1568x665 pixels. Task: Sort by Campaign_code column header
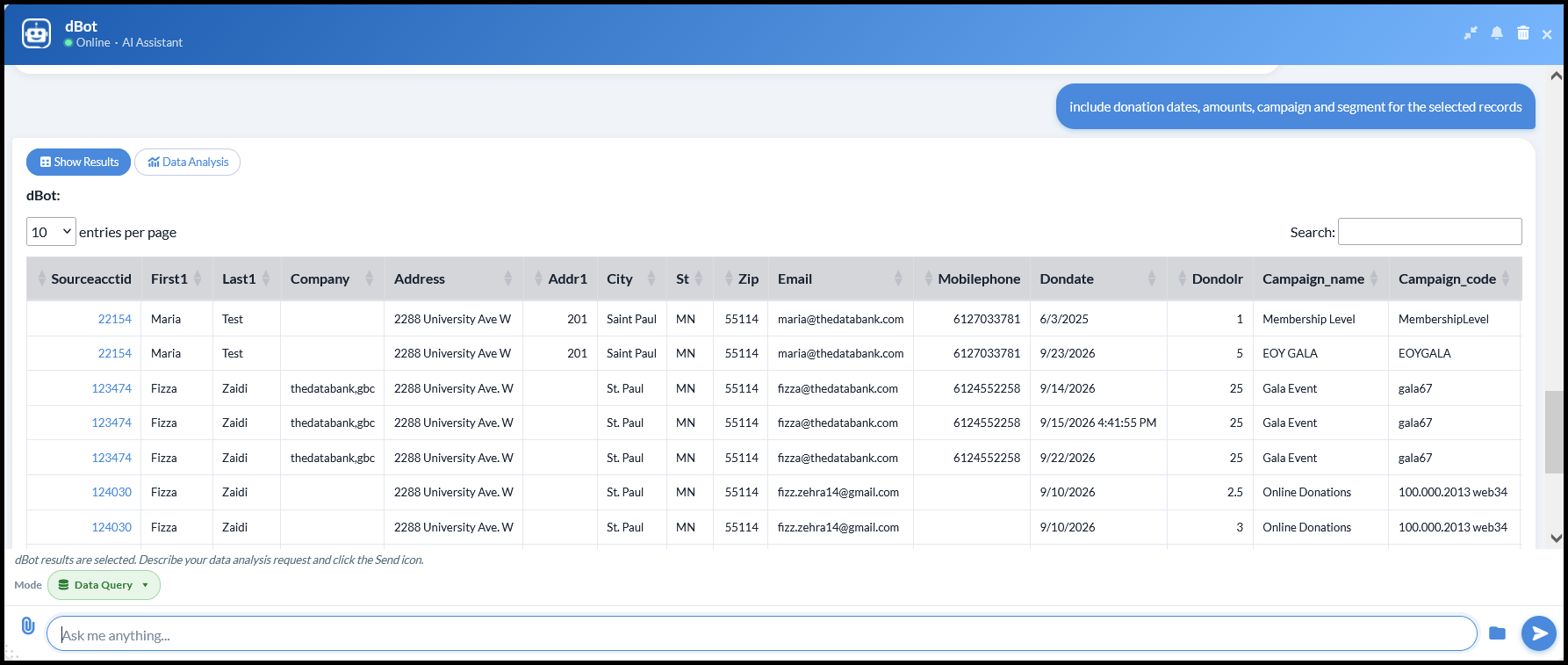point(1454,278)
